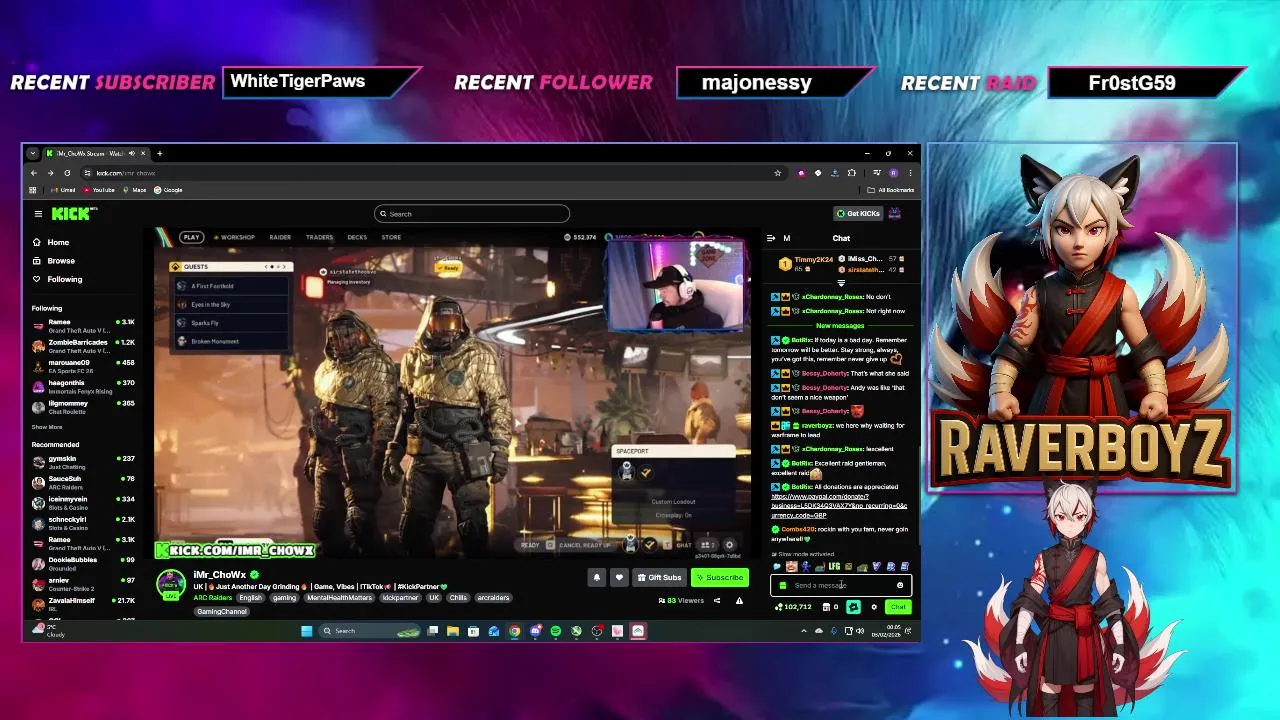Open the YouTube bookmark

coord(99,190)
